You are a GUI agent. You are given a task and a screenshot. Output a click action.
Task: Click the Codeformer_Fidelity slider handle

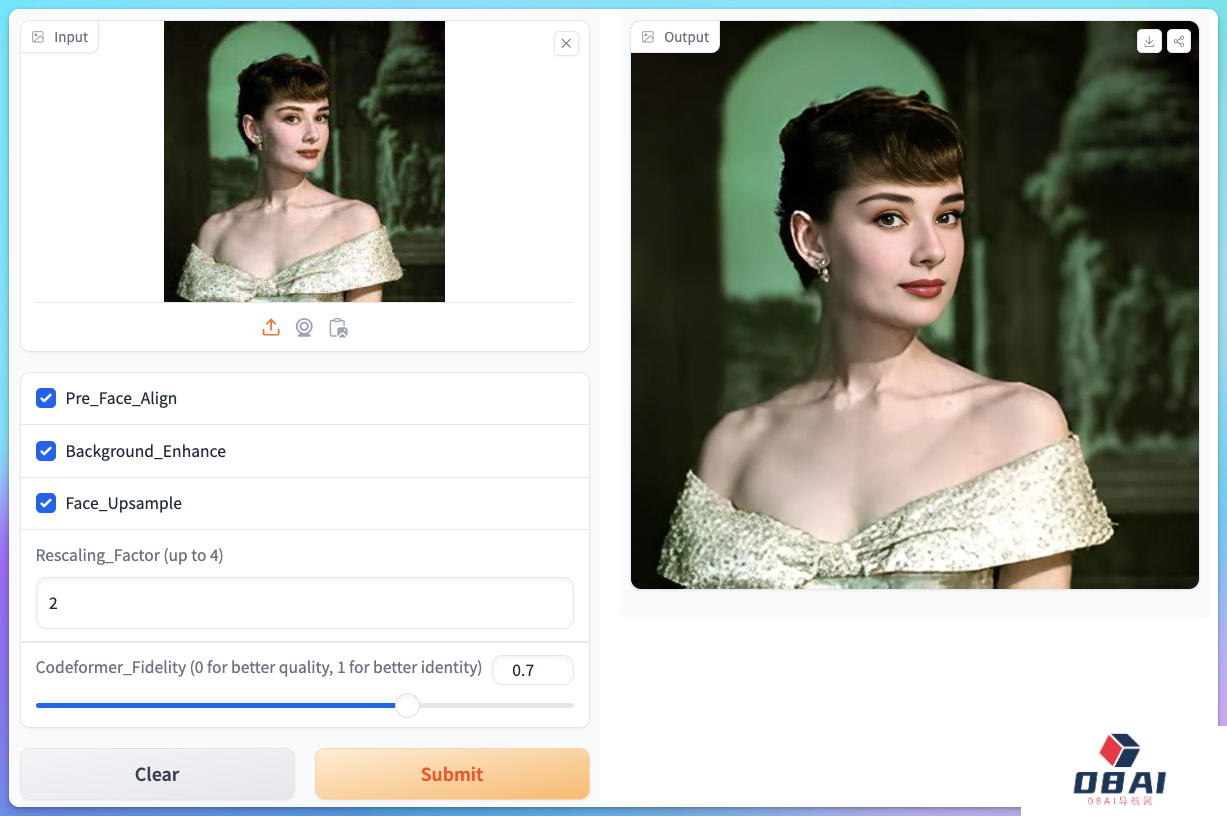click(x=407, y=706)
